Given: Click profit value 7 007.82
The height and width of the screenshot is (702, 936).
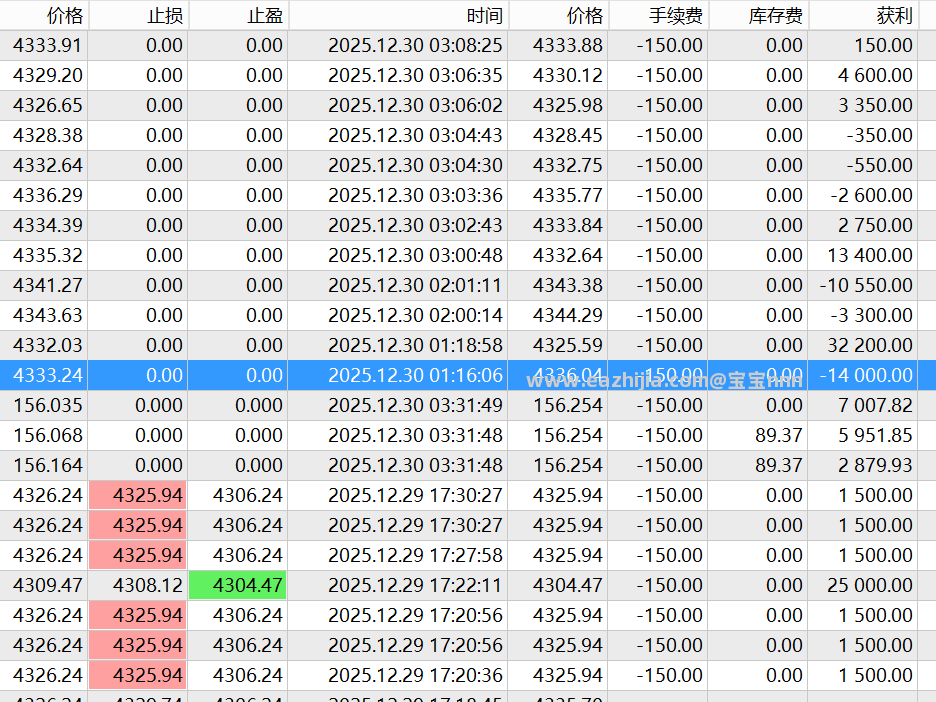Looking at the screenshot, I should [875, 405].
